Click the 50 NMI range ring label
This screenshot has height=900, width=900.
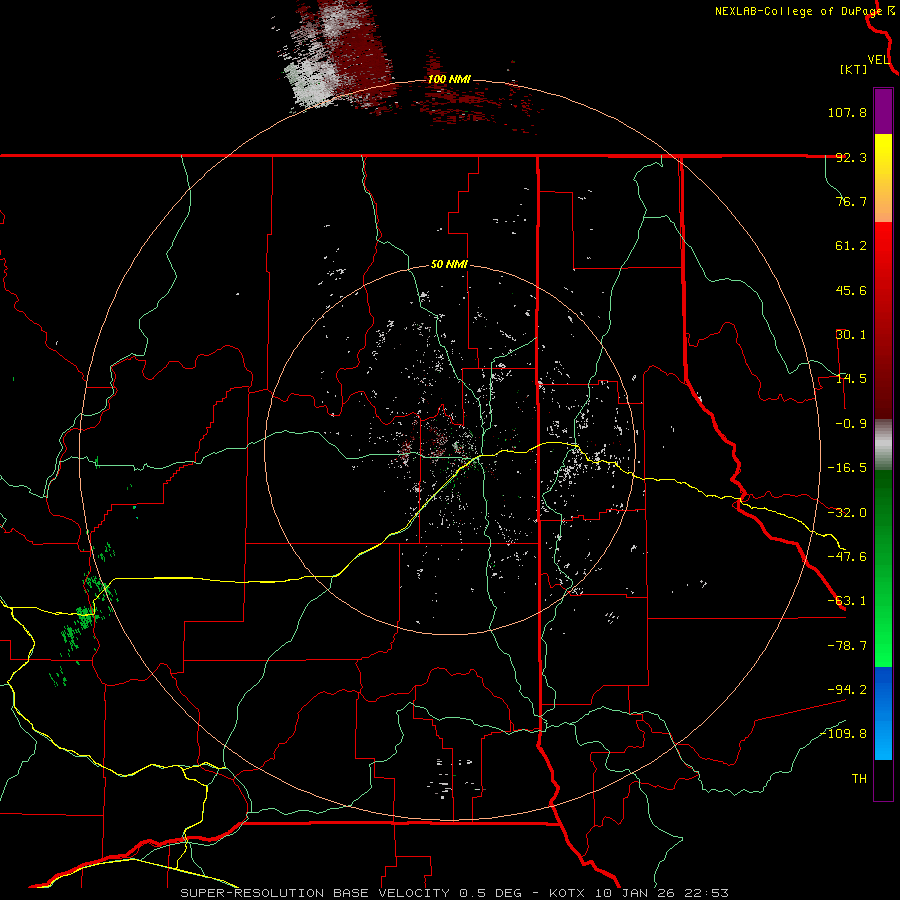tap(449, 265)
